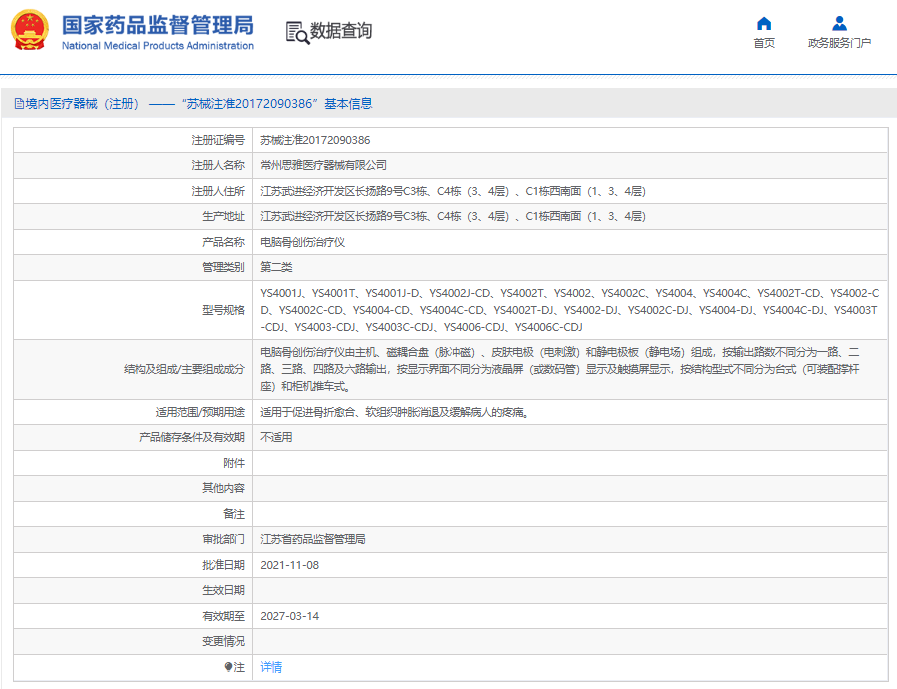
Task: Click the 政务服务门户 person icon
Action: click(x=839, y=23)
